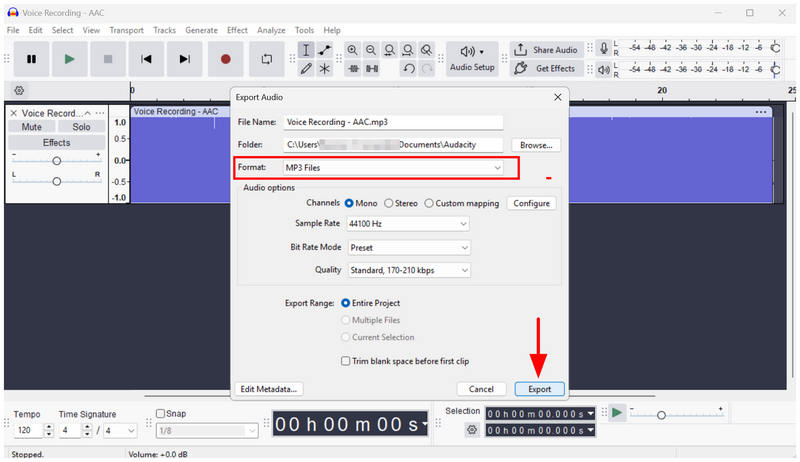Click the Zoom Out magnifier

371,50
